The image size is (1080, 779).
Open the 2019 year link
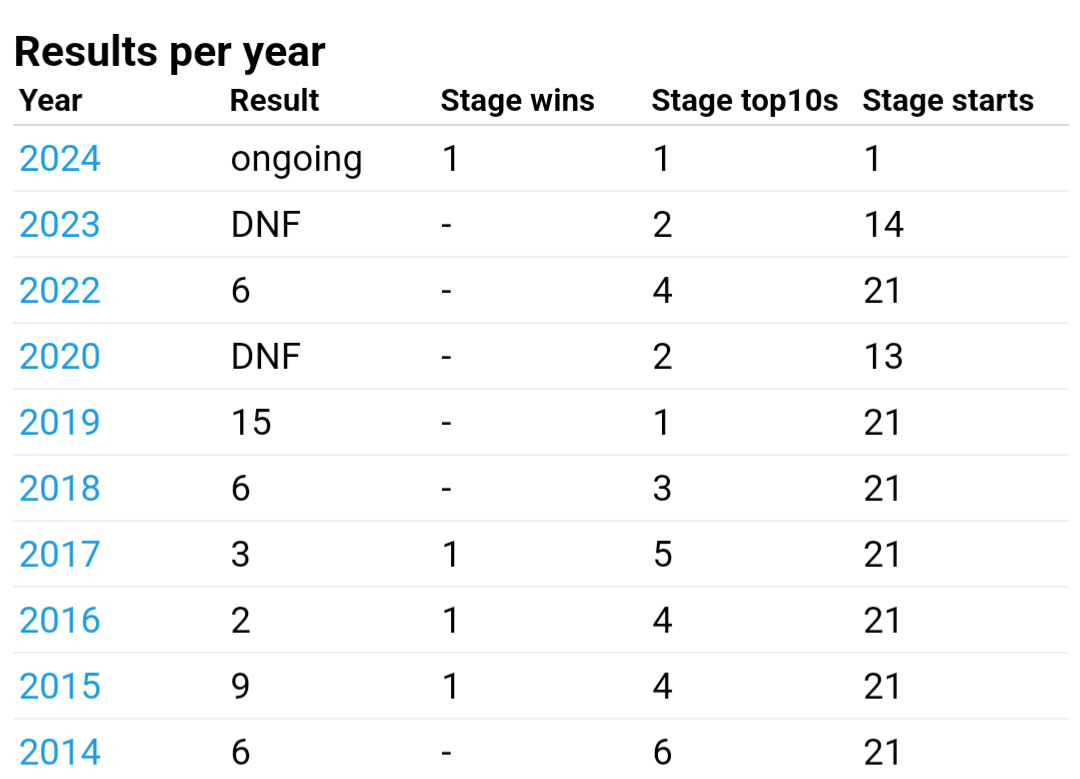click(x=60, y=423)
